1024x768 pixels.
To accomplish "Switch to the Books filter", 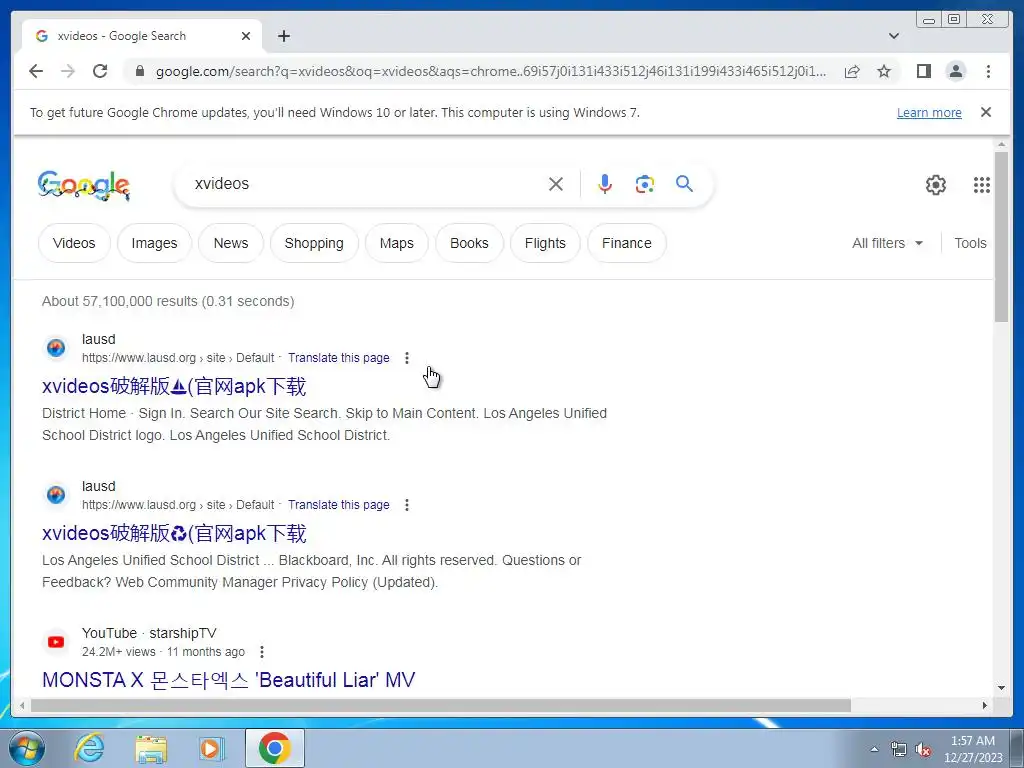I will coord(469,243).
